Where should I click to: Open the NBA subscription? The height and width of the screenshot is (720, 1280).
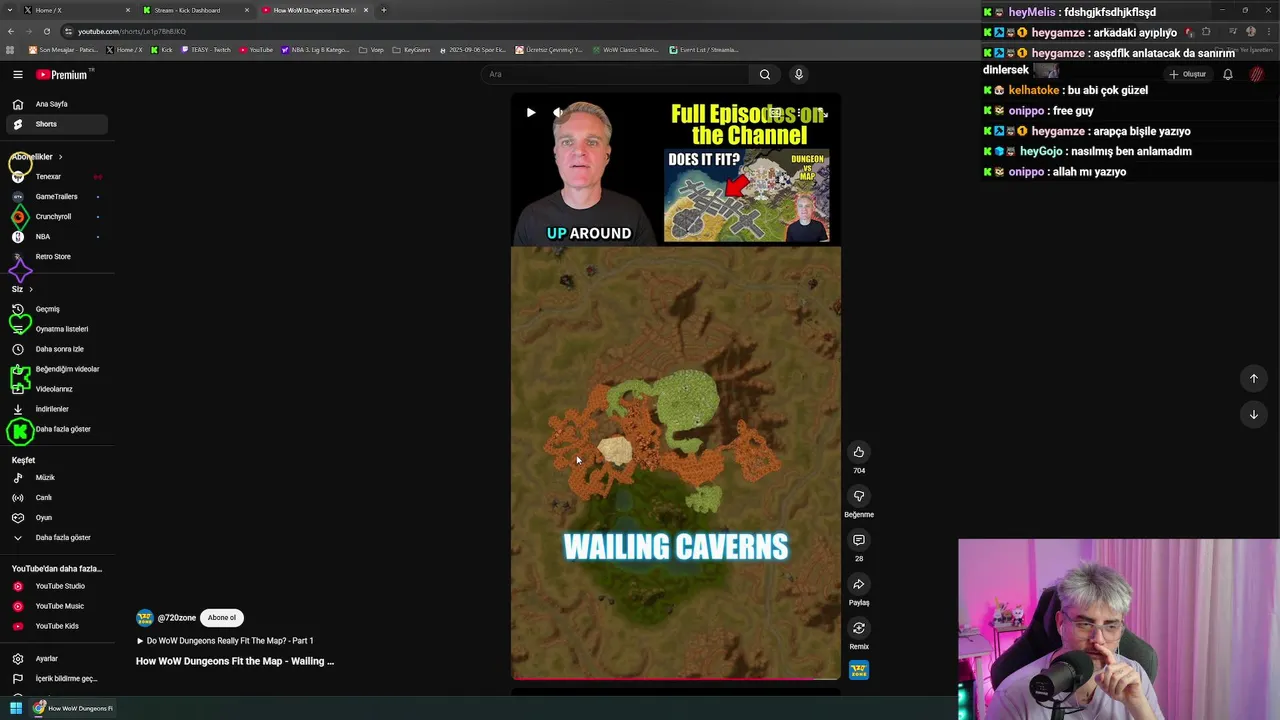[x=56, y=237]
